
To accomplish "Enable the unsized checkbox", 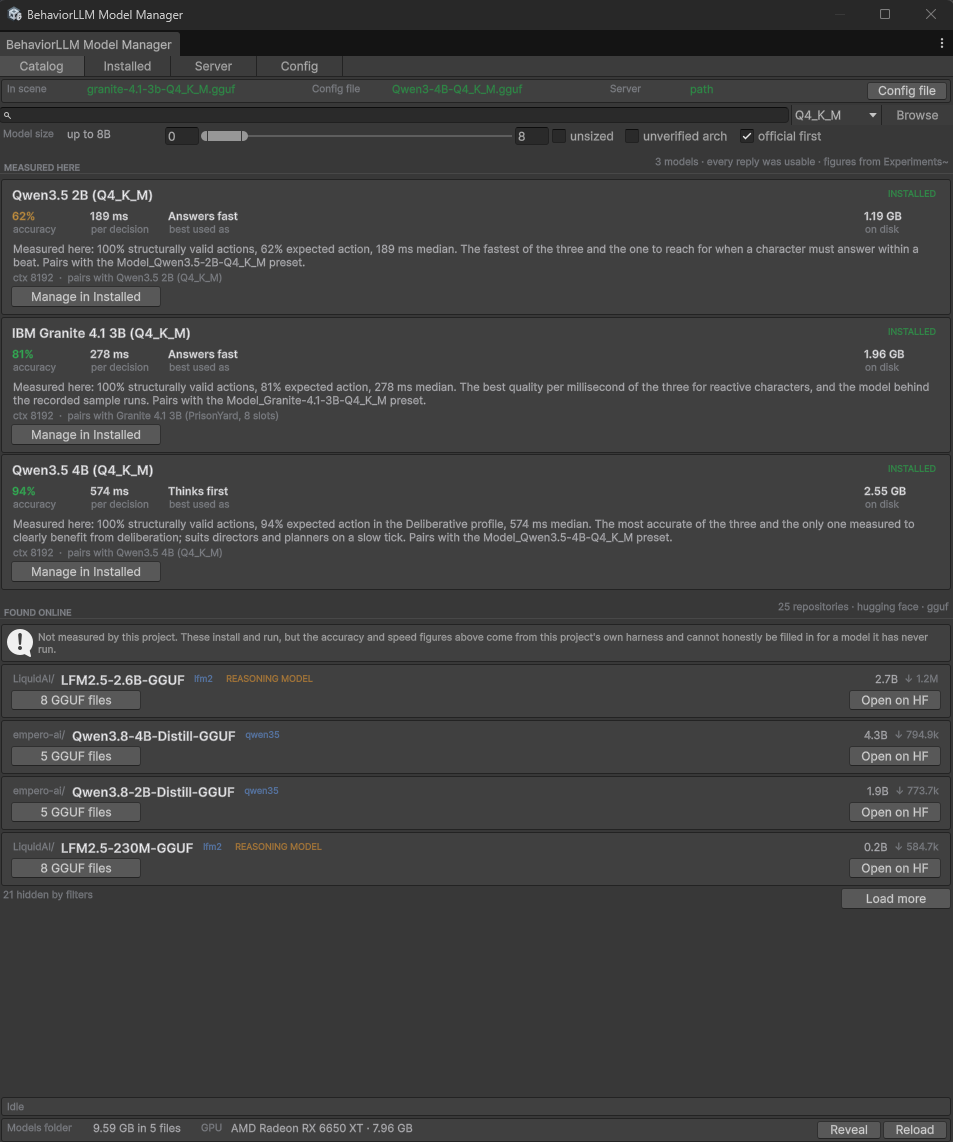I will tap(559, 136).
